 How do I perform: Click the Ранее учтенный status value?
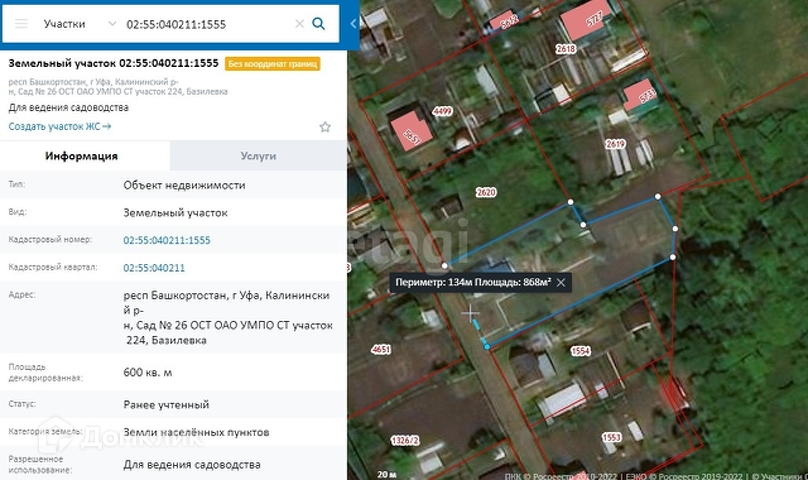click(x=166, y=405)
